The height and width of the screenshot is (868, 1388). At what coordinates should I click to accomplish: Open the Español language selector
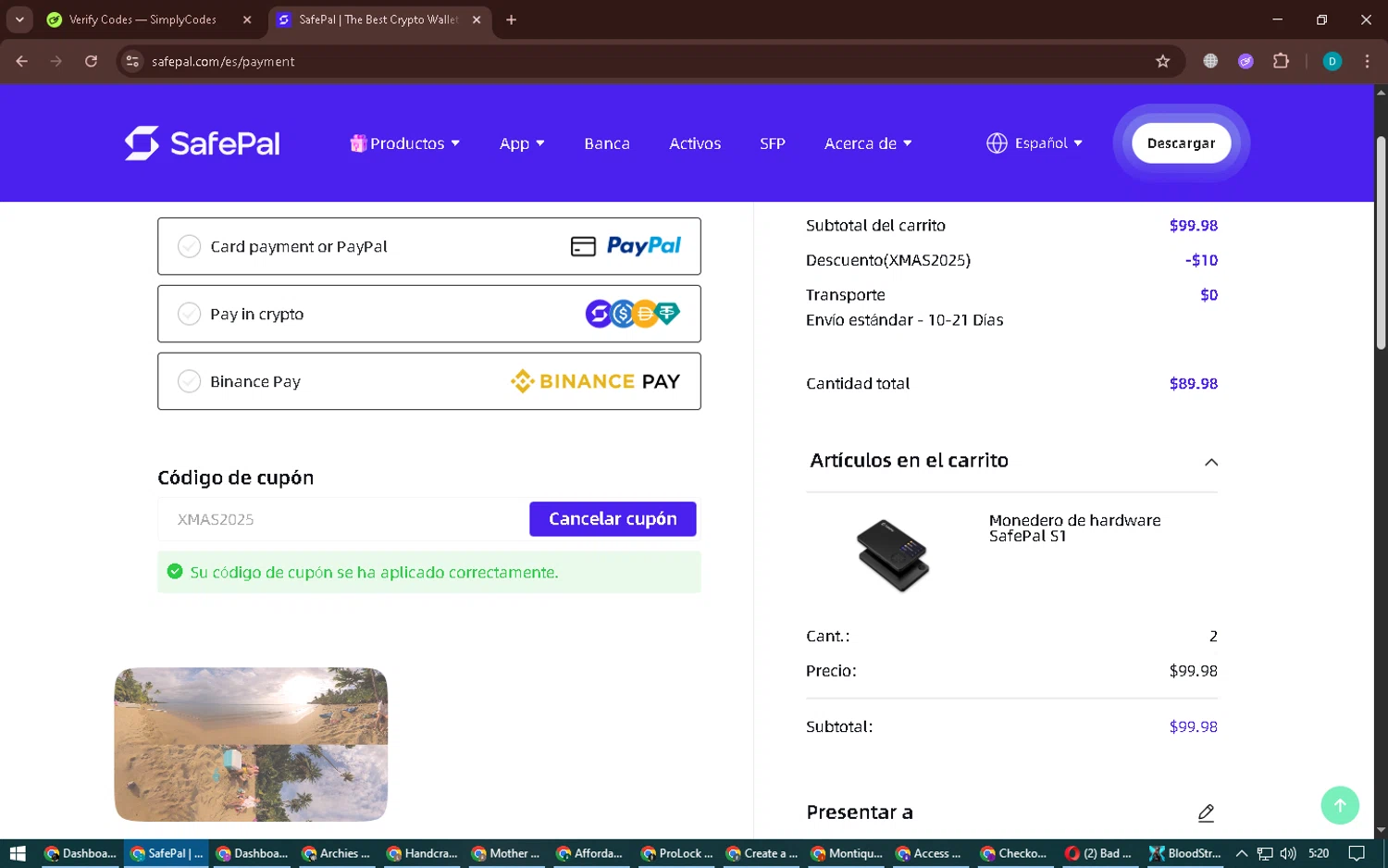[1035, 143]
